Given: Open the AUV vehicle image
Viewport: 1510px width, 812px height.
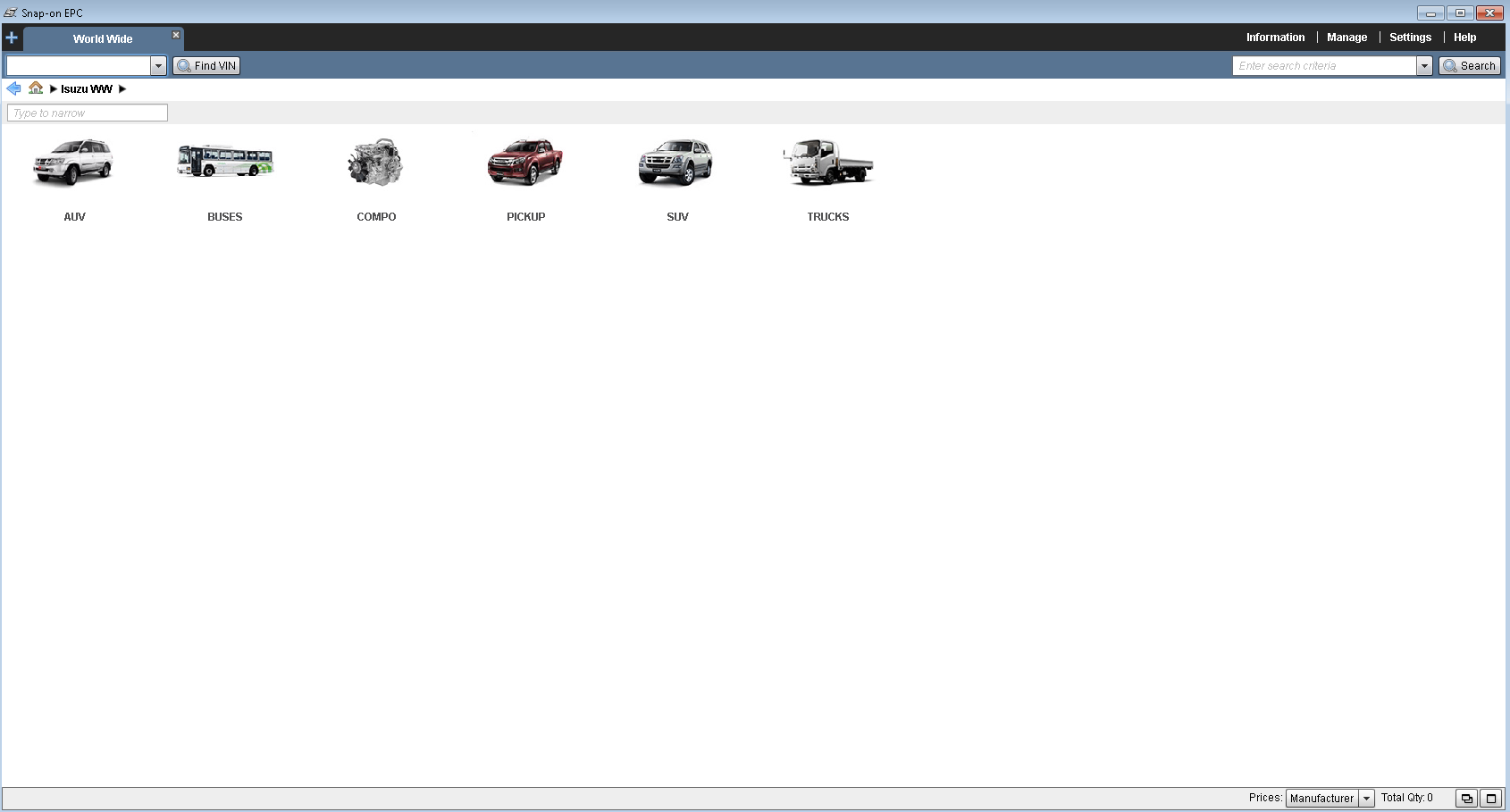Looking at the screenshot, I should pyautogui.click(x=73, y=163).
